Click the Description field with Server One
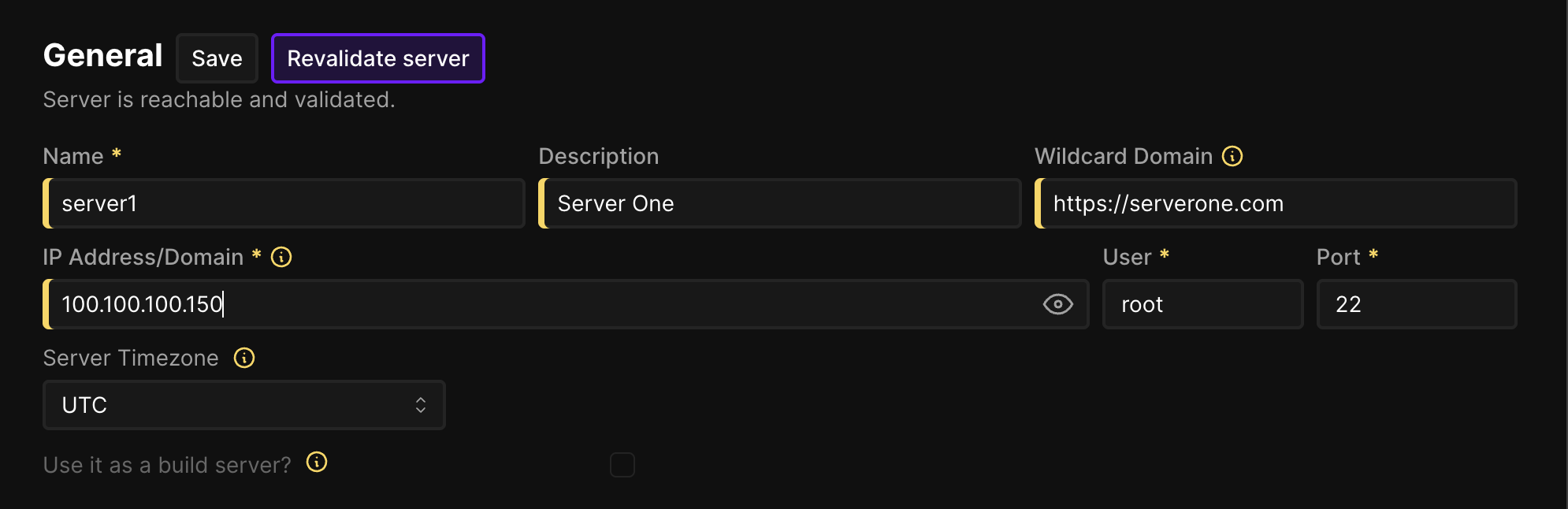Screen dimensions: 1568x509 [x=780, y=203]
